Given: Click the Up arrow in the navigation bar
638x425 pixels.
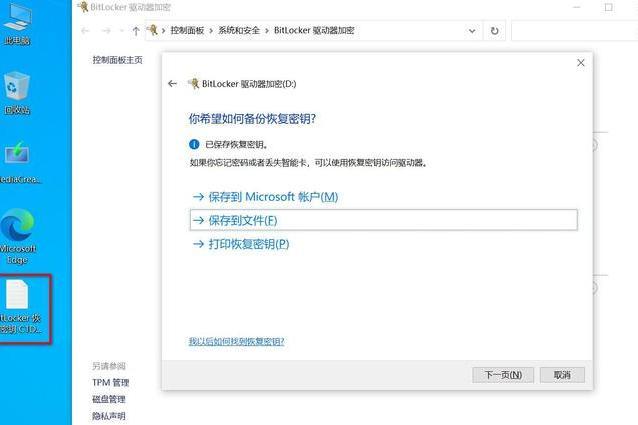Looking at the screenshot, I should pos(136,31).
